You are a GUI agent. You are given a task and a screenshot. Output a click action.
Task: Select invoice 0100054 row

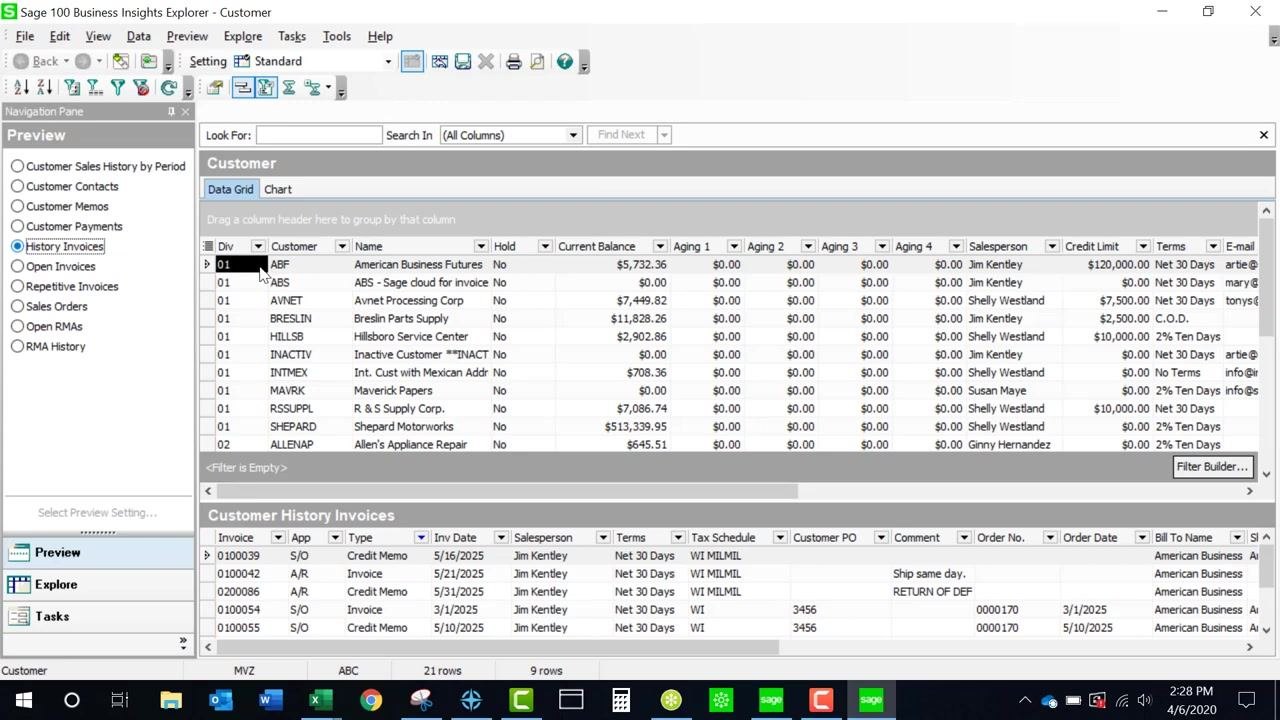(727, 610)
